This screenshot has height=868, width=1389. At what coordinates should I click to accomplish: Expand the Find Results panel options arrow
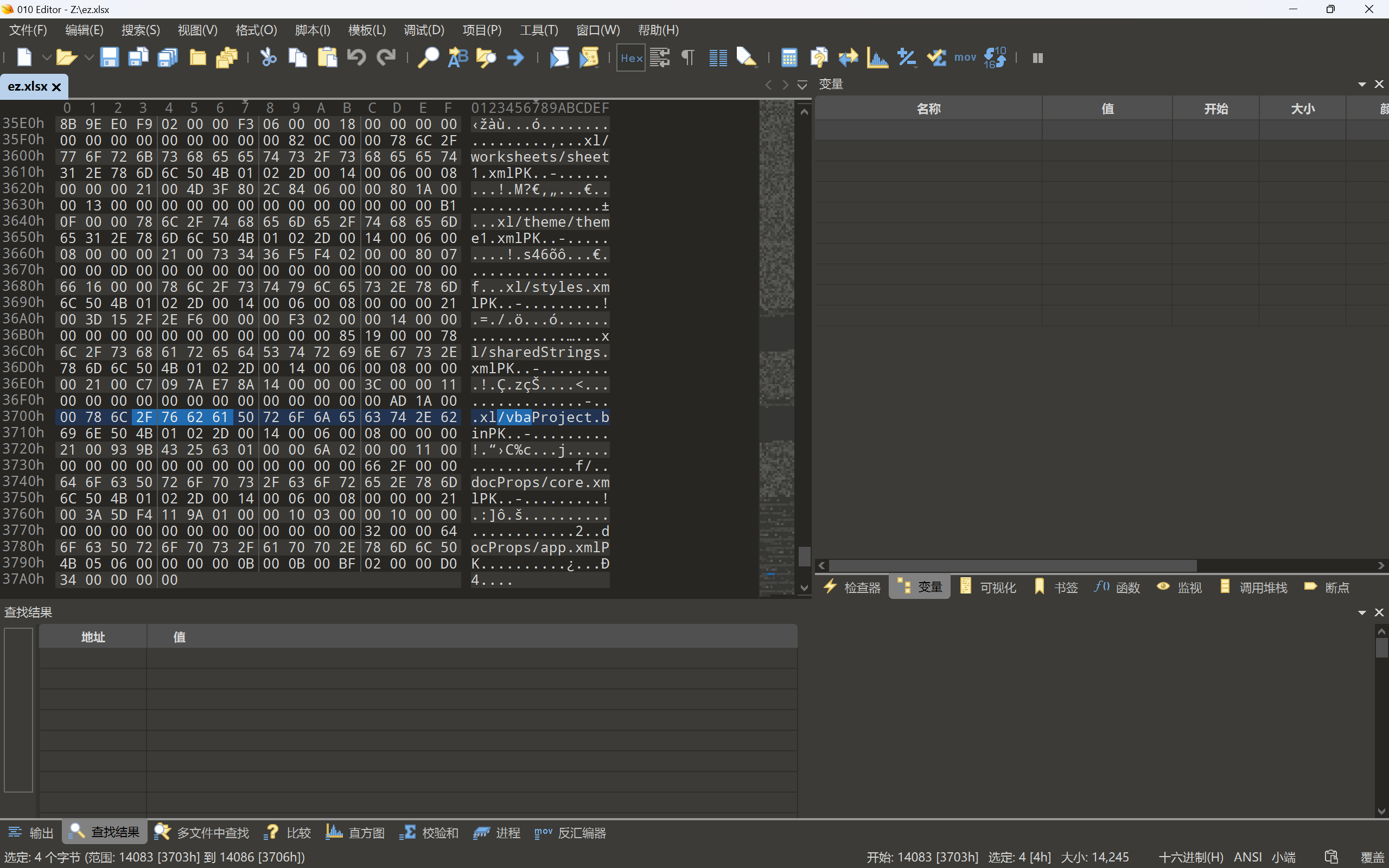pos(1362,612)
